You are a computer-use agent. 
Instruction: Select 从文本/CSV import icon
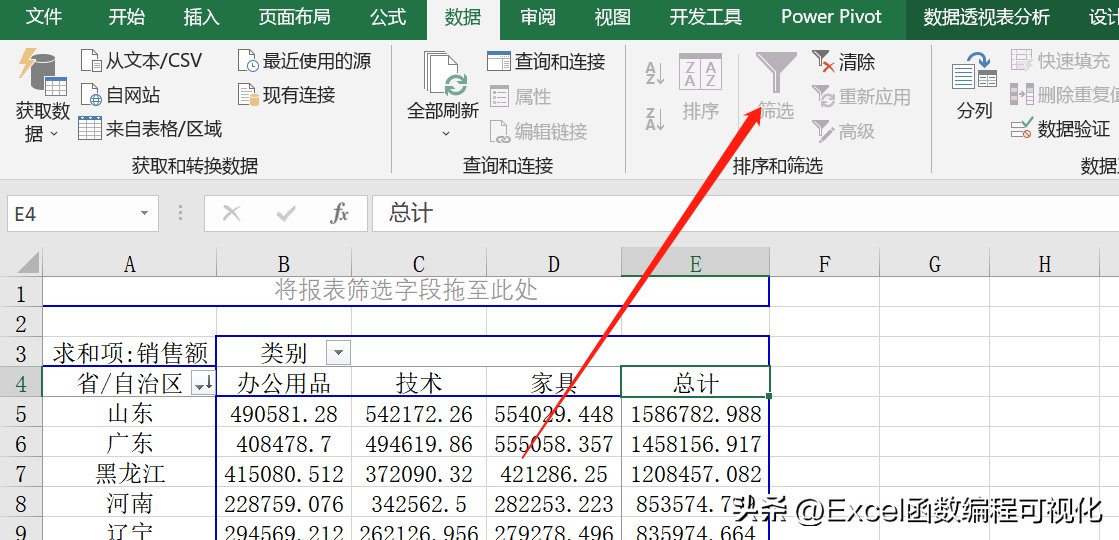(x=91, y=62)
